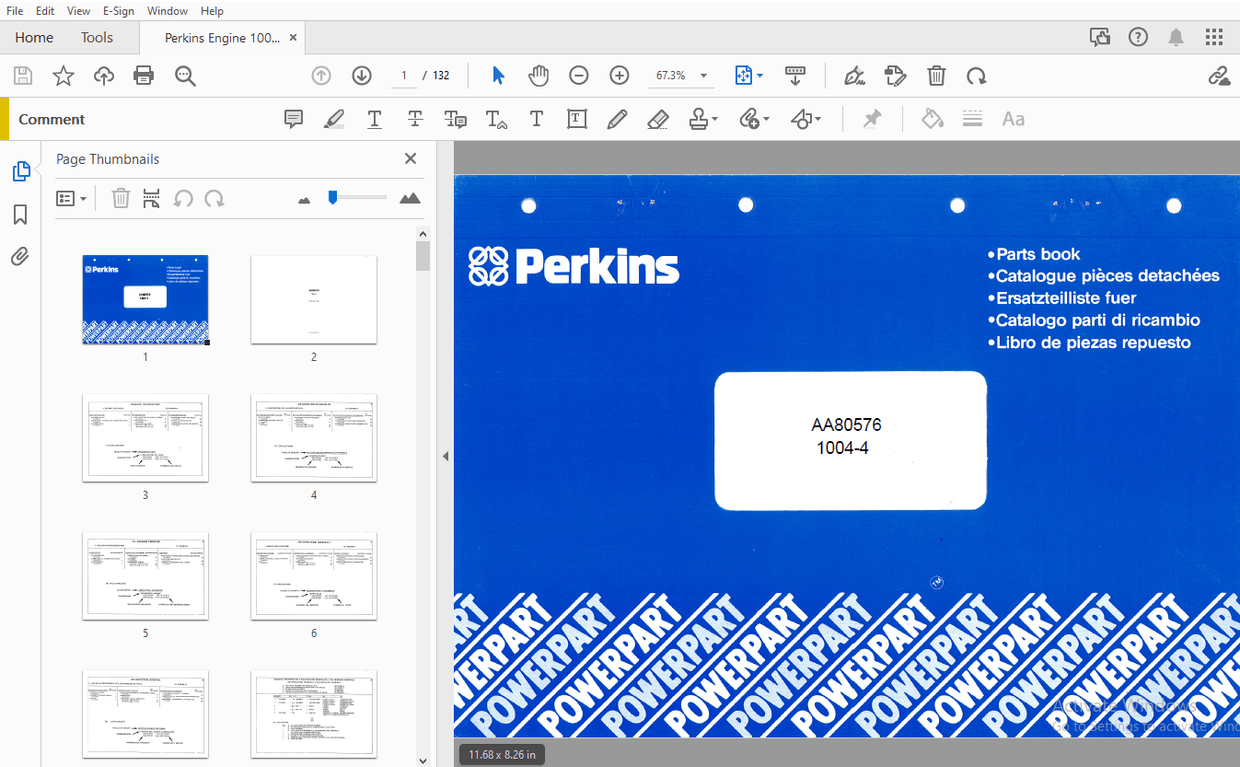The image size is (1240, 767).
Task: Open the Stamp tool
Action: (699, 119)
